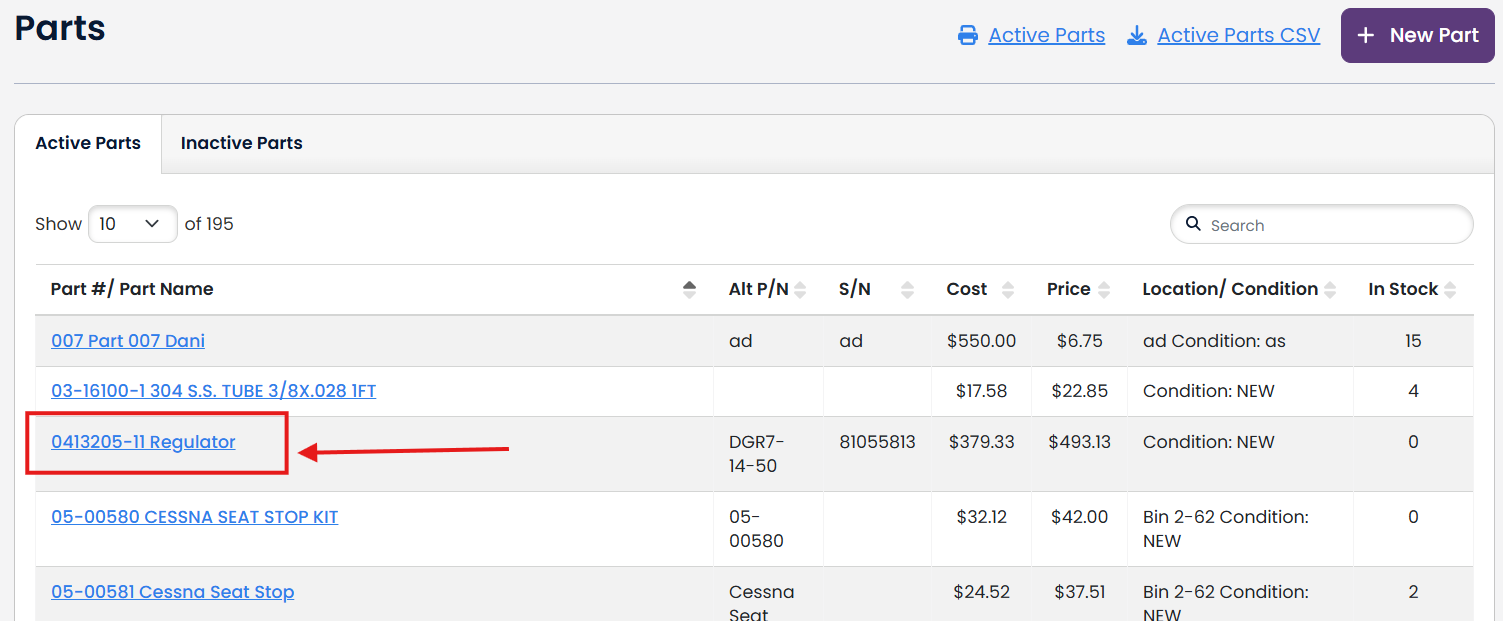Viewport: 1503px width, 621px height.
Task: Sort by Part #/ Part Name arrows
Action: pyautogui.click(x=689, y=289)
